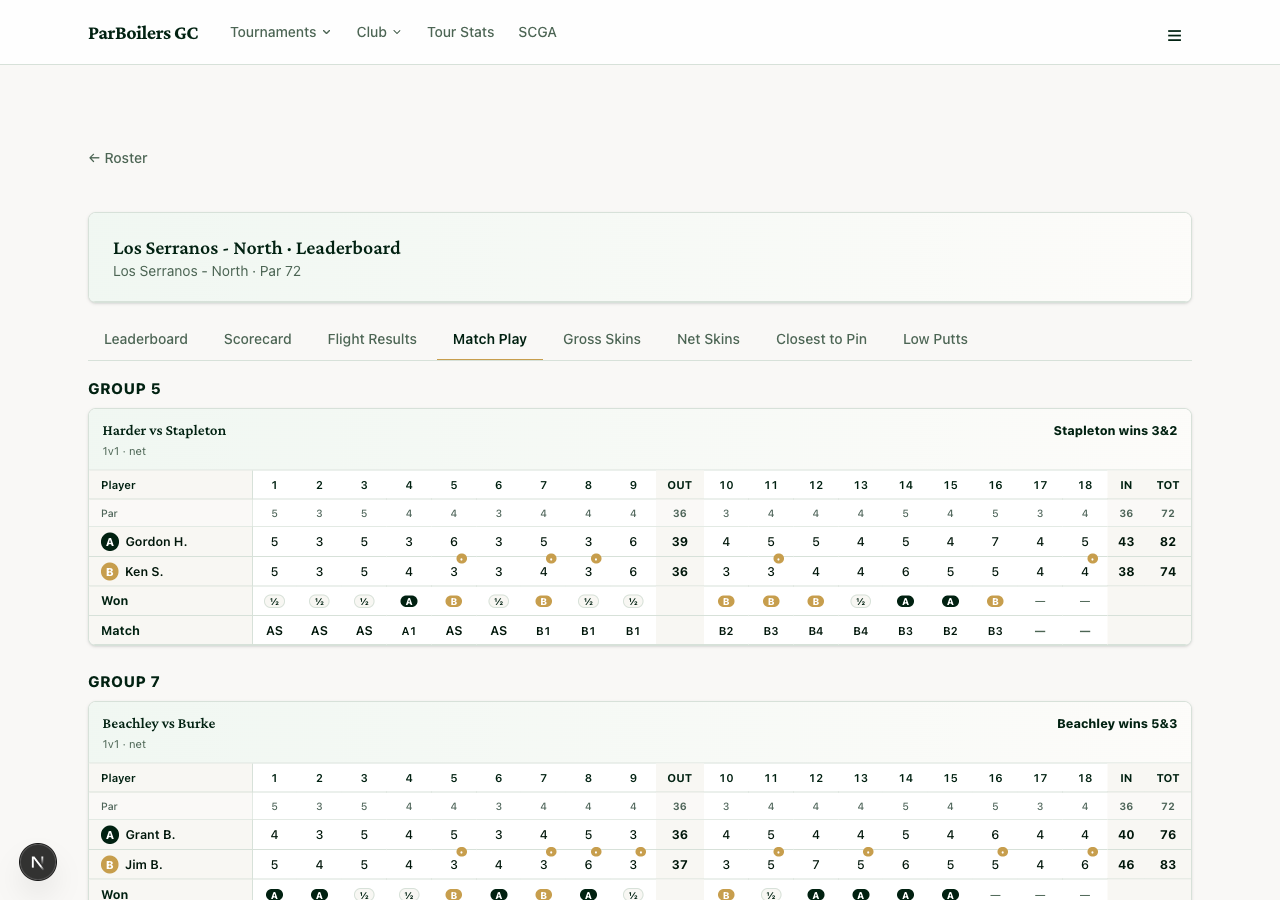
Task: Click the halved ½ badge on Harder hole 13
Action: click(x=861, y=601)
